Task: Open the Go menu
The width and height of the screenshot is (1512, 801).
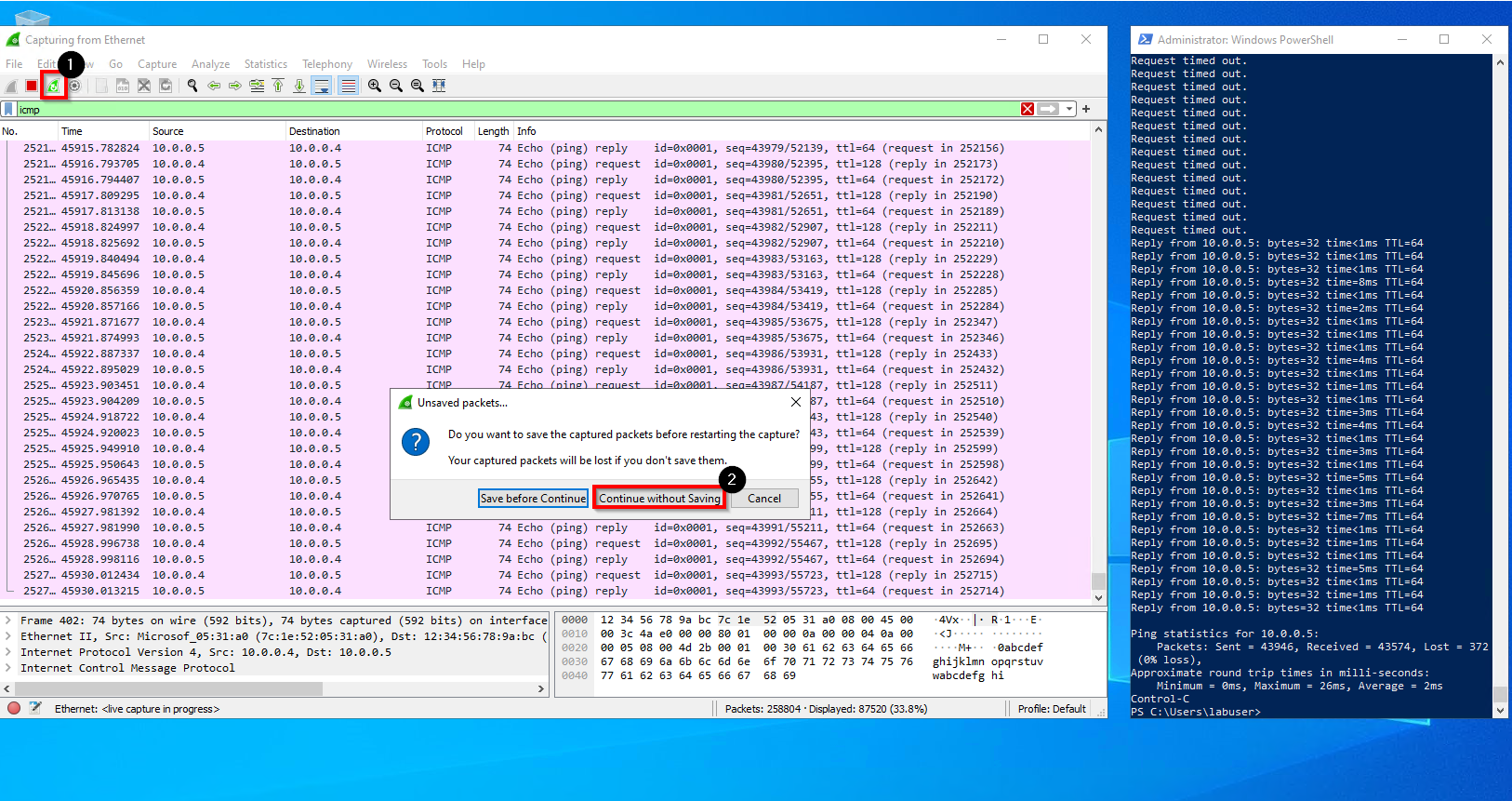Action: 115,64
